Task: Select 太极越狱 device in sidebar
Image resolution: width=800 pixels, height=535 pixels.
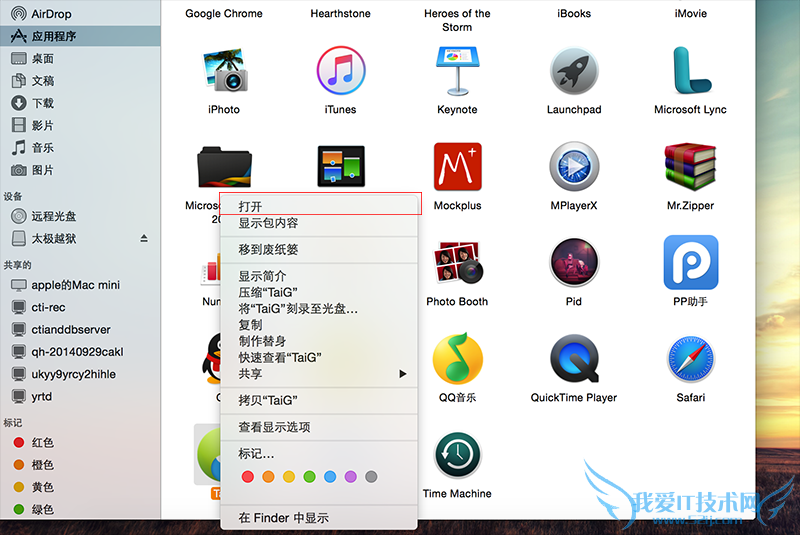Action: coord(80,239)
